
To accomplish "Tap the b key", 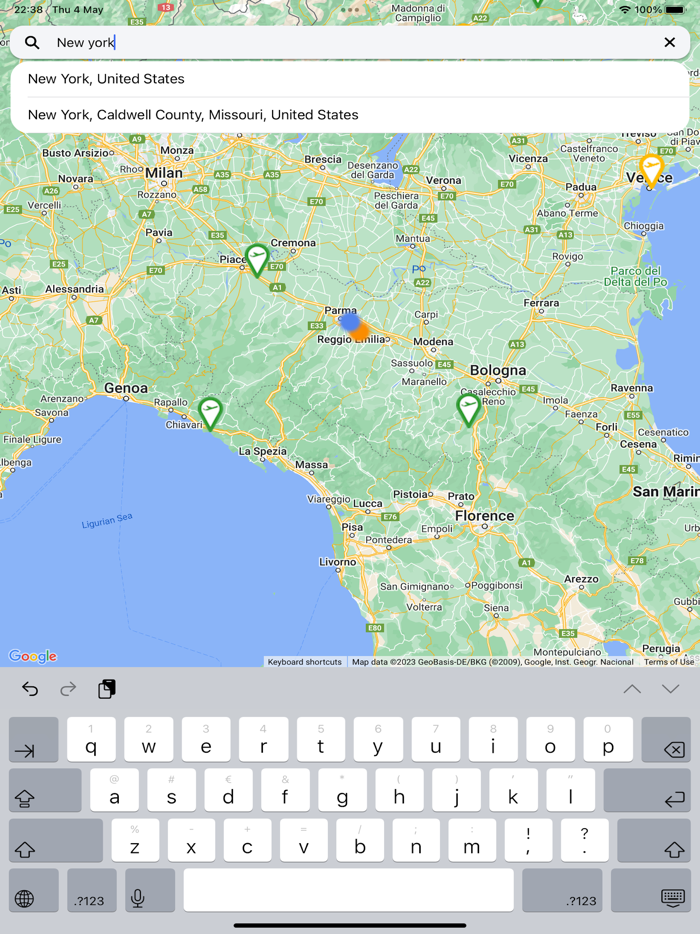I will coord(360,840).
